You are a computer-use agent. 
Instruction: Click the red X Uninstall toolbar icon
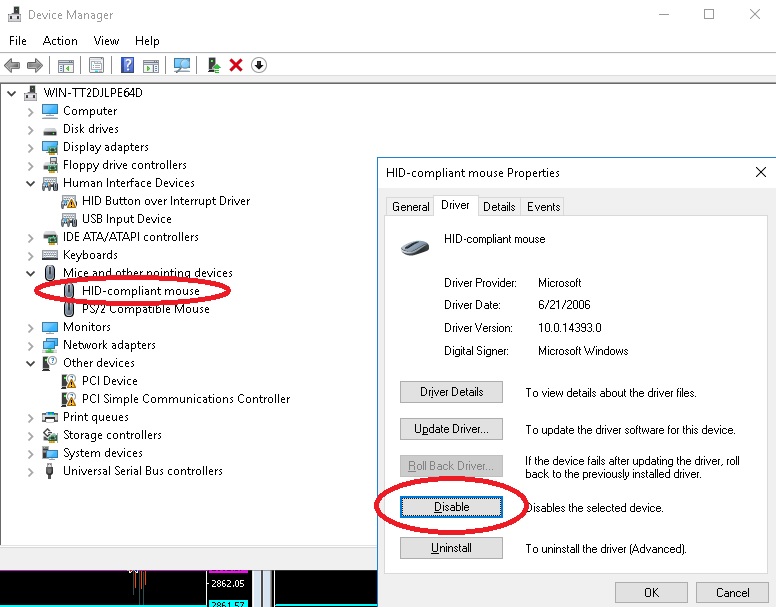(236, 65)
